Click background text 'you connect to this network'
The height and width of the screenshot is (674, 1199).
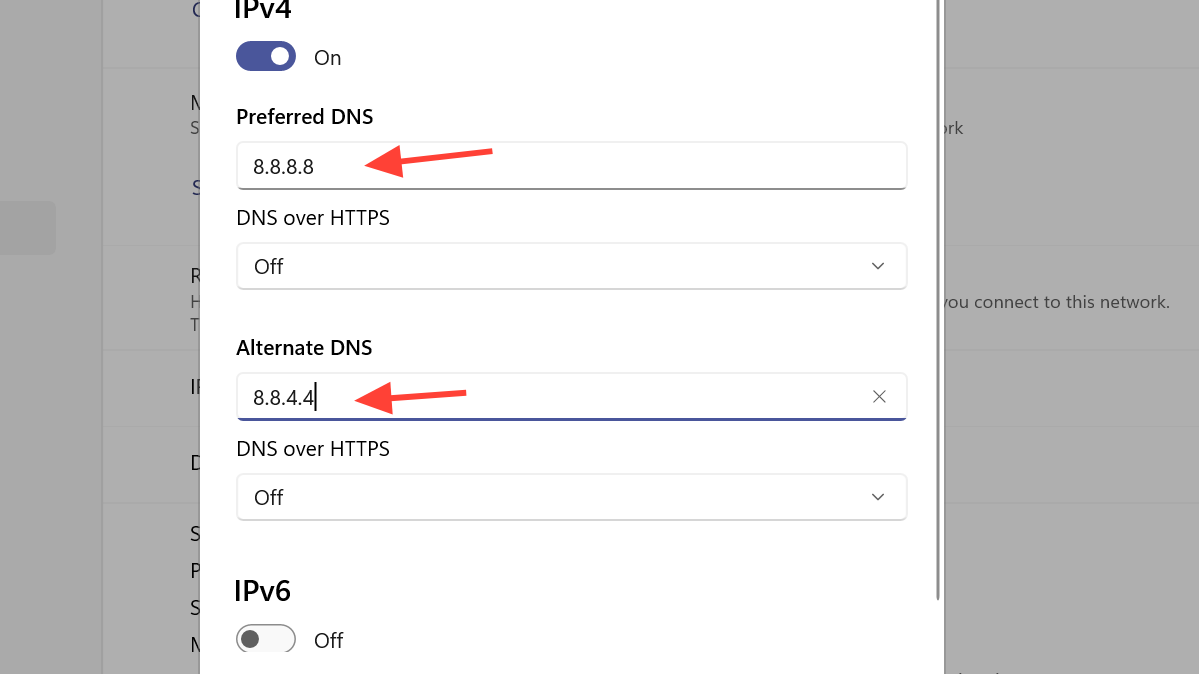click(x=1056, y=302)
